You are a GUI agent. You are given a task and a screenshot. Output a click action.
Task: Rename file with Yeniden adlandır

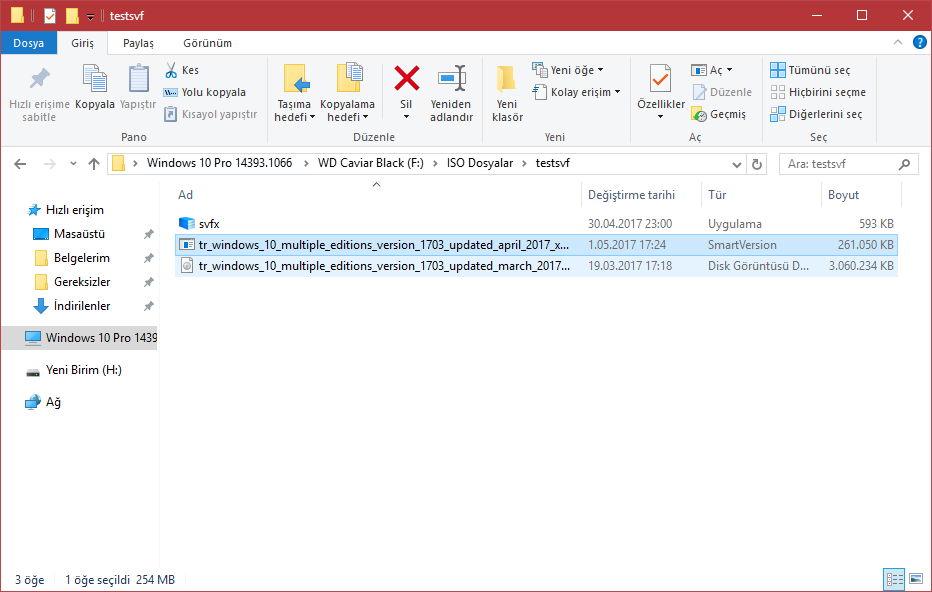pyautogui.click(x=452, y=93)
